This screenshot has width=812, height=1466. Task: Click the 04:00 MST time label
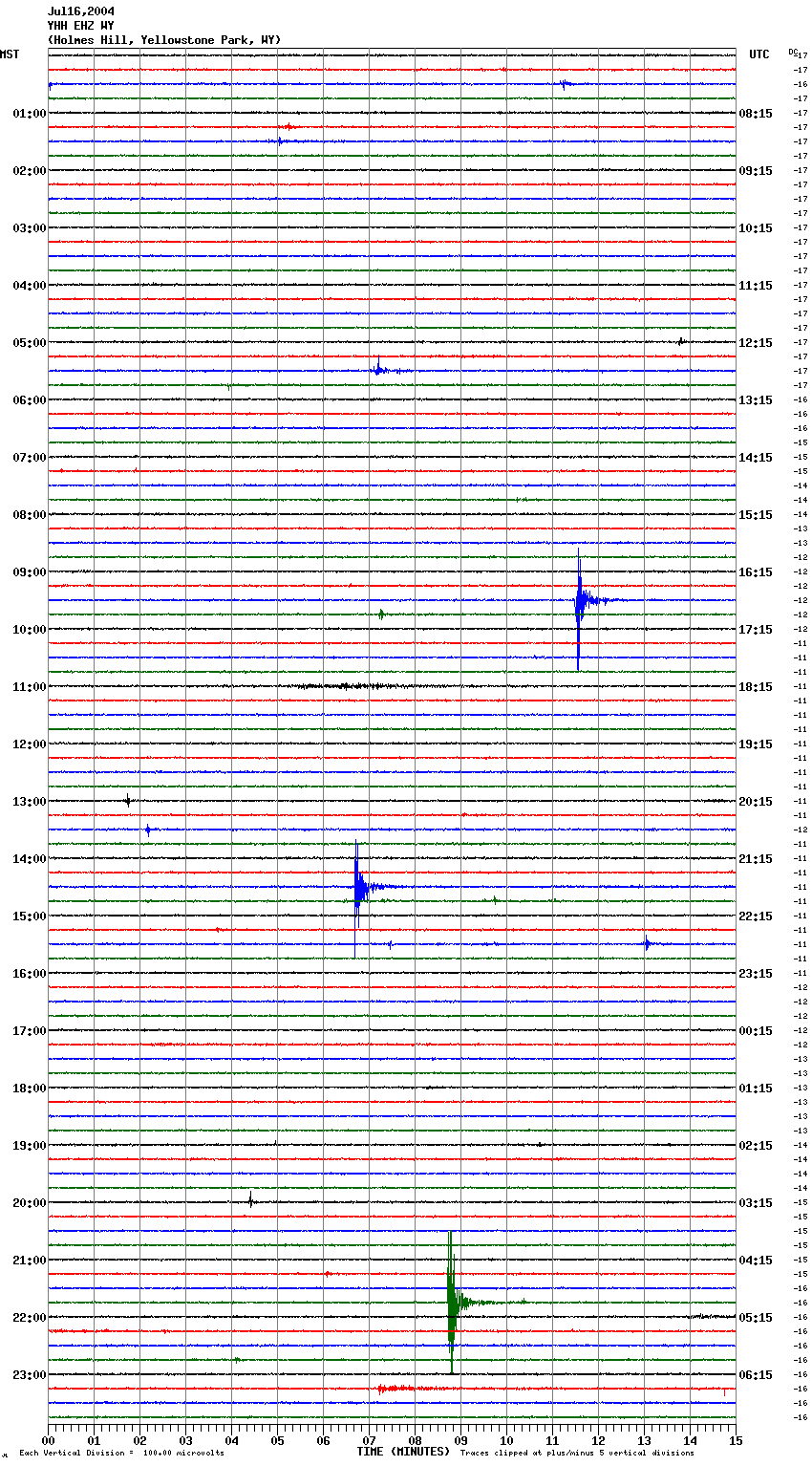pyautogui.click(x=30, y=286)
